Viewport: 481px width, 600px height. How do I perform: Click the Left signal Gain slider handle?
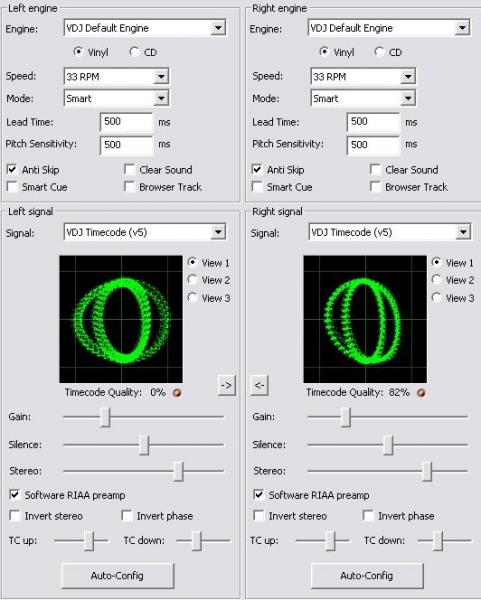pyautogui.click(x=105, y=417)
